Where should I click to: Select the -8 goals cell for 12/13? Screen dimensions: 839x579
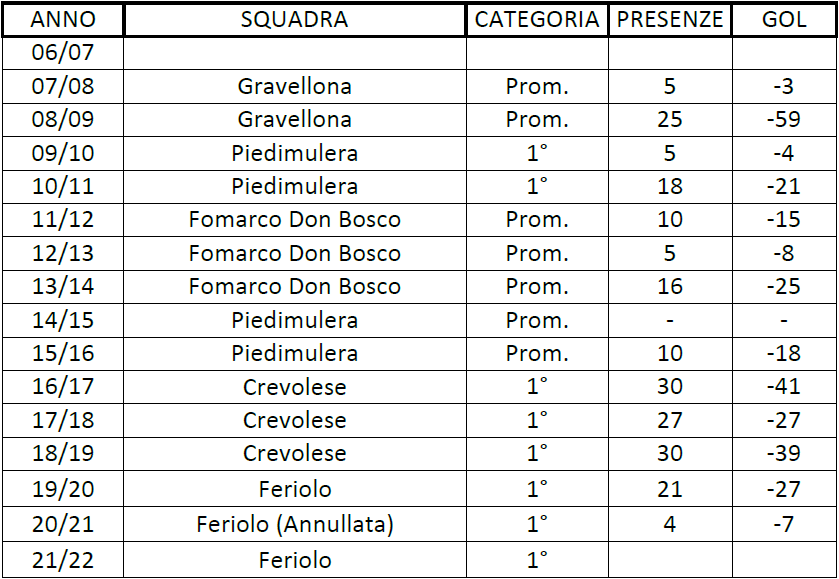tap(784, 253)
